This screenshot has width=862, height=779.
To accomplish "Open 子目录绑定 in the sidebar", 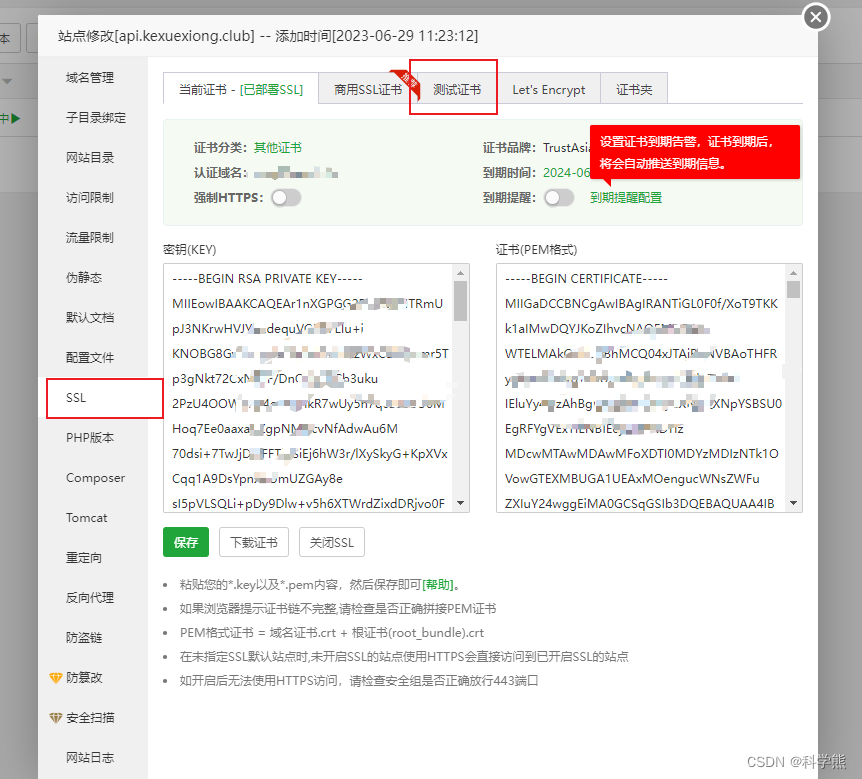I will 96,118.
